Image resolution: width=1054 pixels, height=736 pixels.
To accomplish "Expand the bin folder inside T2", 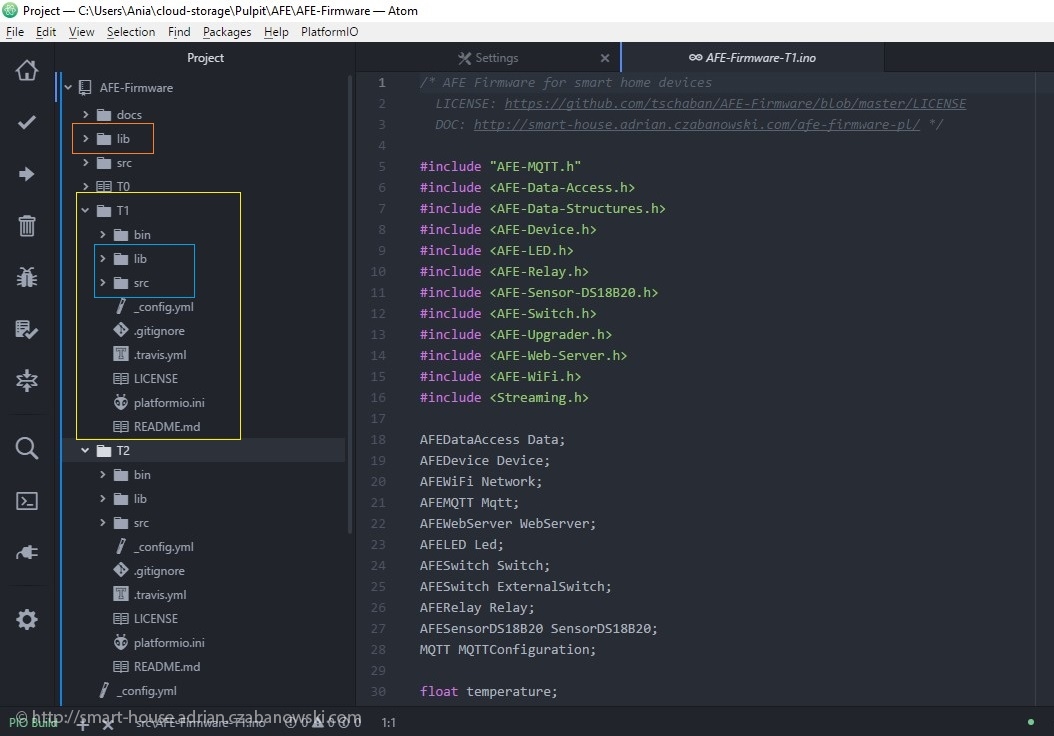I will coord(103,475).
